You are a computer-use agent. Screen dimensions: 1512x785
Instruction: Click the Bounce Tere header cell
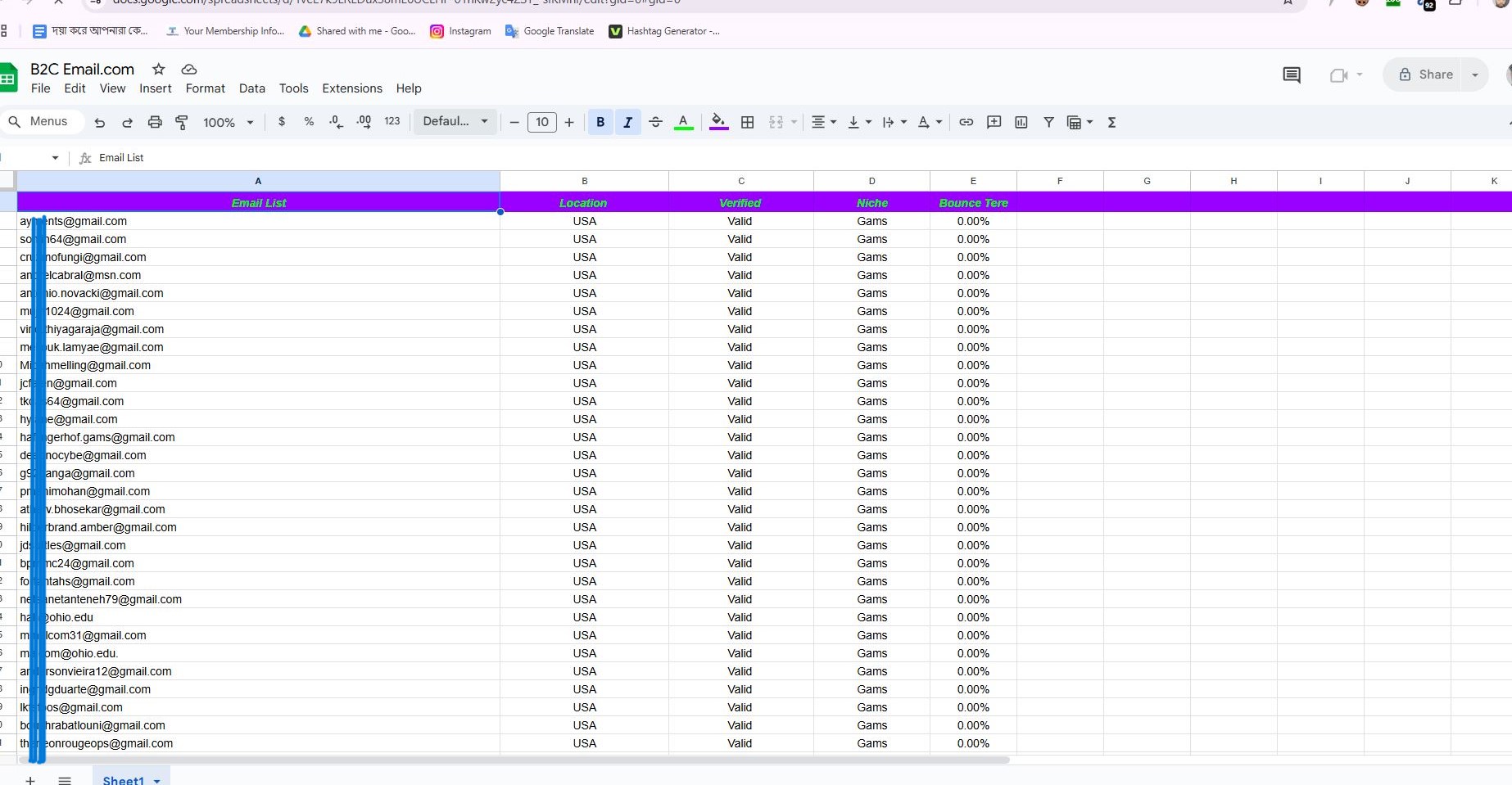click(x=973, y=202)
